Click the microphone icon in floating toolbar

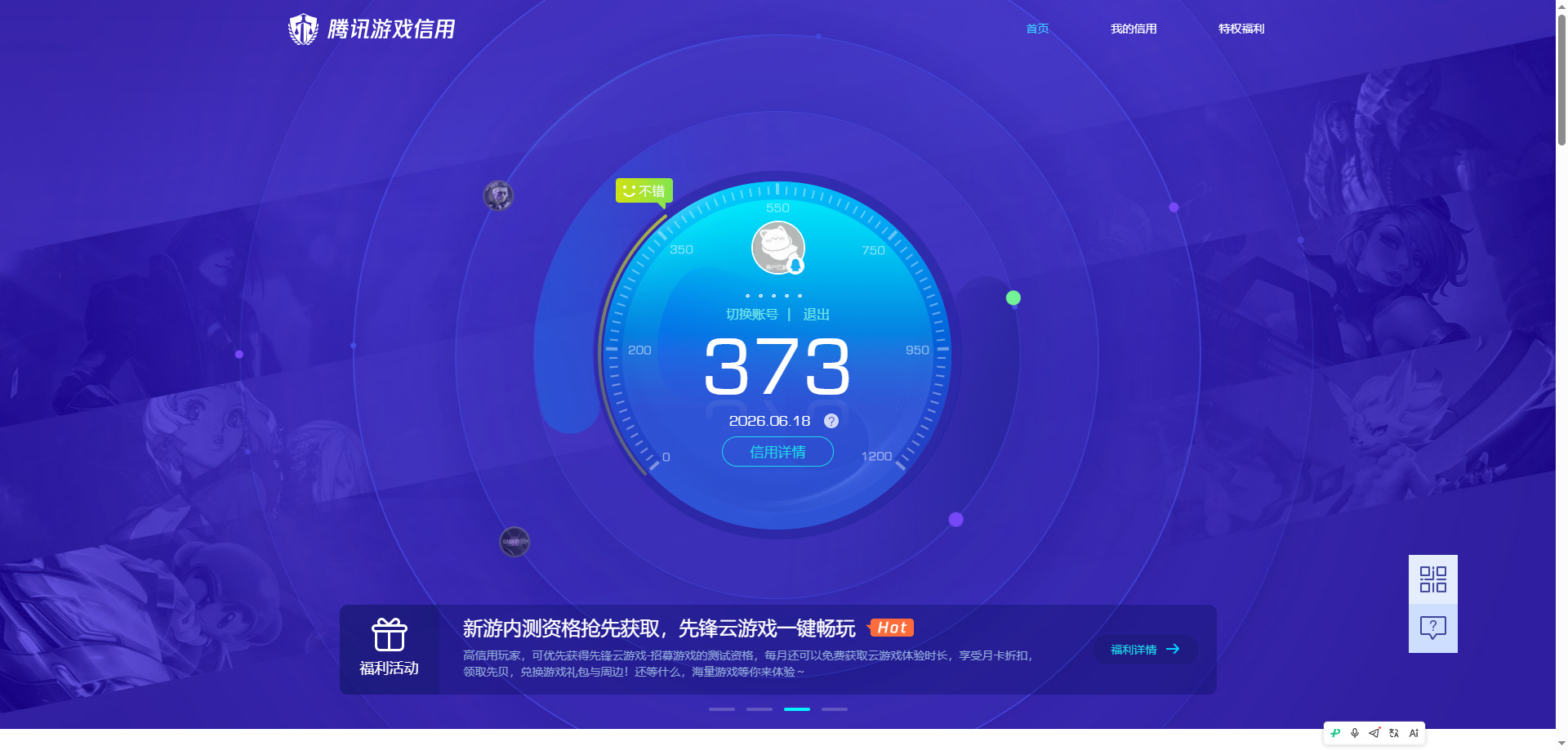1355,733
